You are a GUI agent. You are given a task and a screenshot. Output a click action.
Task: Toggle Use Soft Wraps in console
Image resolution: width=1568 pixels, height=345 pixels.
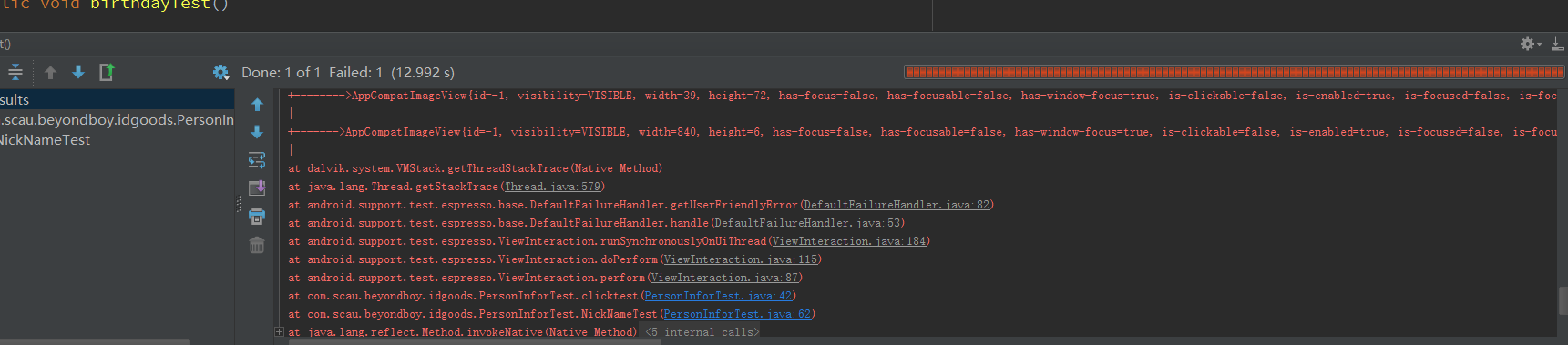[257, 160]
